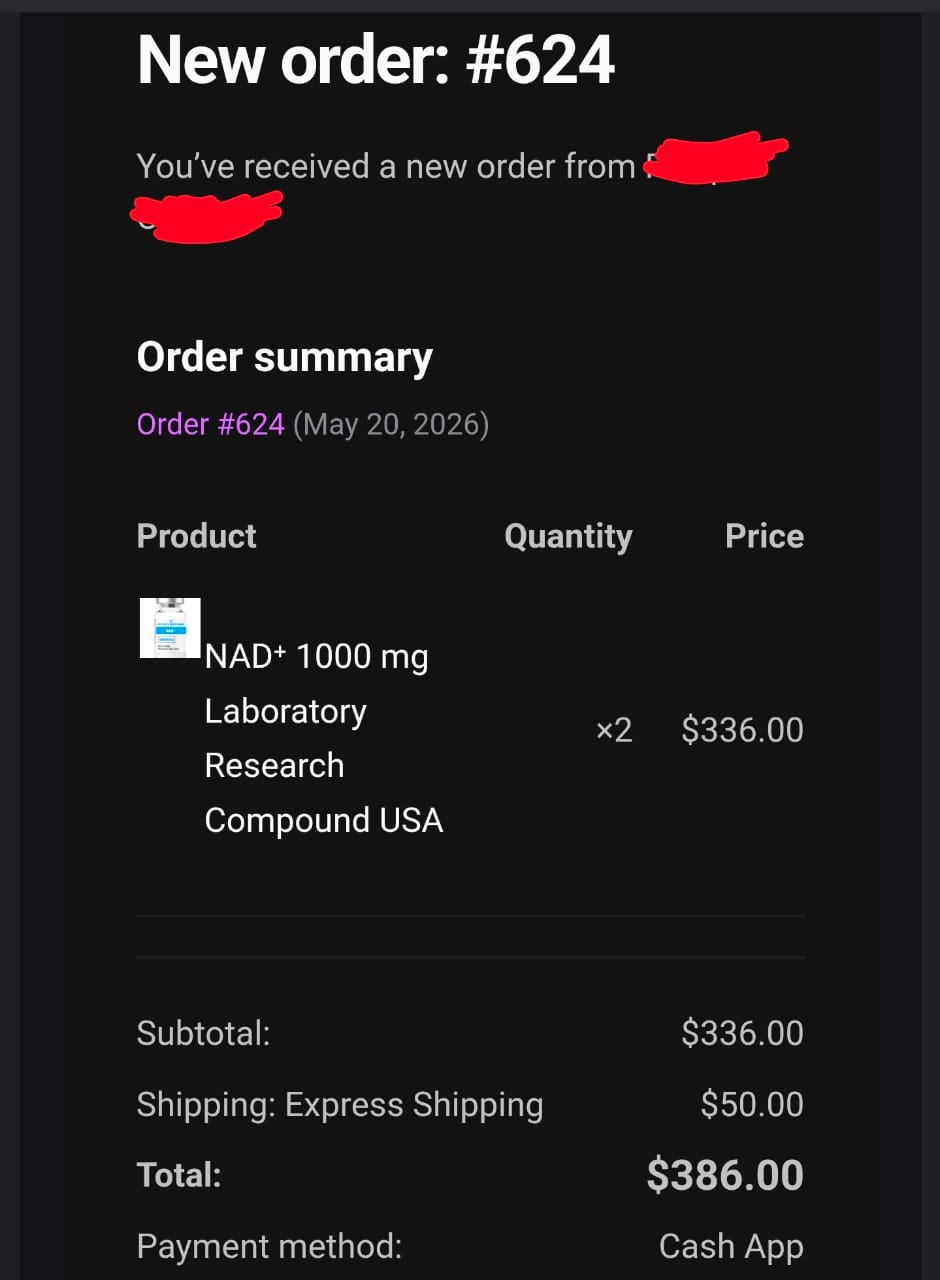Viewport: 940px width, 1280px height.
Task: Click the $336.00 product row price
Action: pos(742,730)
